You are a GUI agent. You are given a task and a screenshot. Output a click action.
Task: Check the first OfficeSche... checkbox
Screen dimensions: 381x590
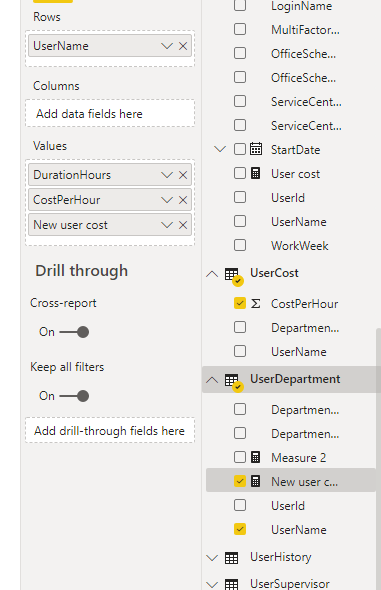pyautogui.click(x=240, y=53)
